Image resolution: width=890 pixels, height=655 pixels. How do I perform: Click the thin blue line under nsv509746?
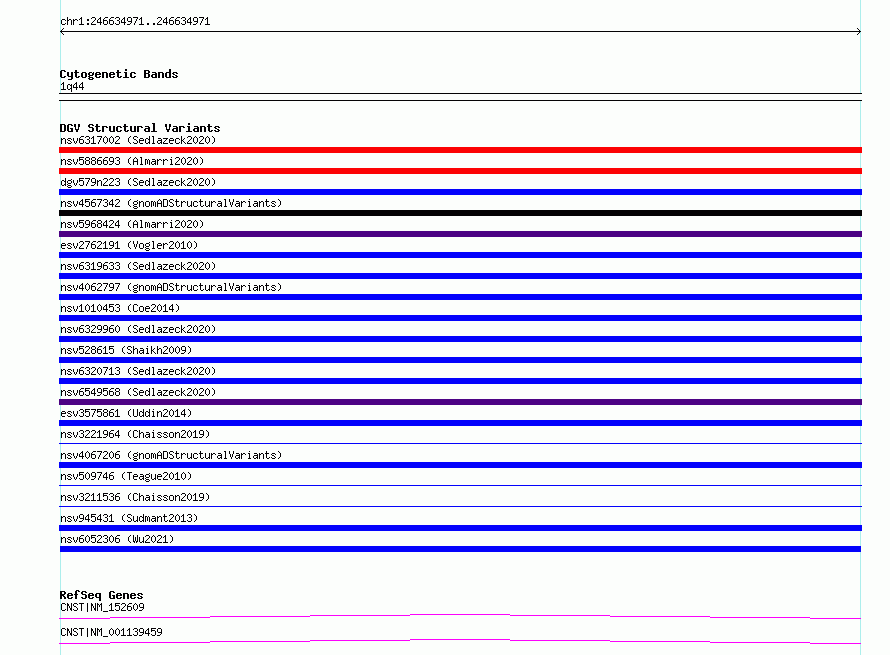click(x=460, y=485)
